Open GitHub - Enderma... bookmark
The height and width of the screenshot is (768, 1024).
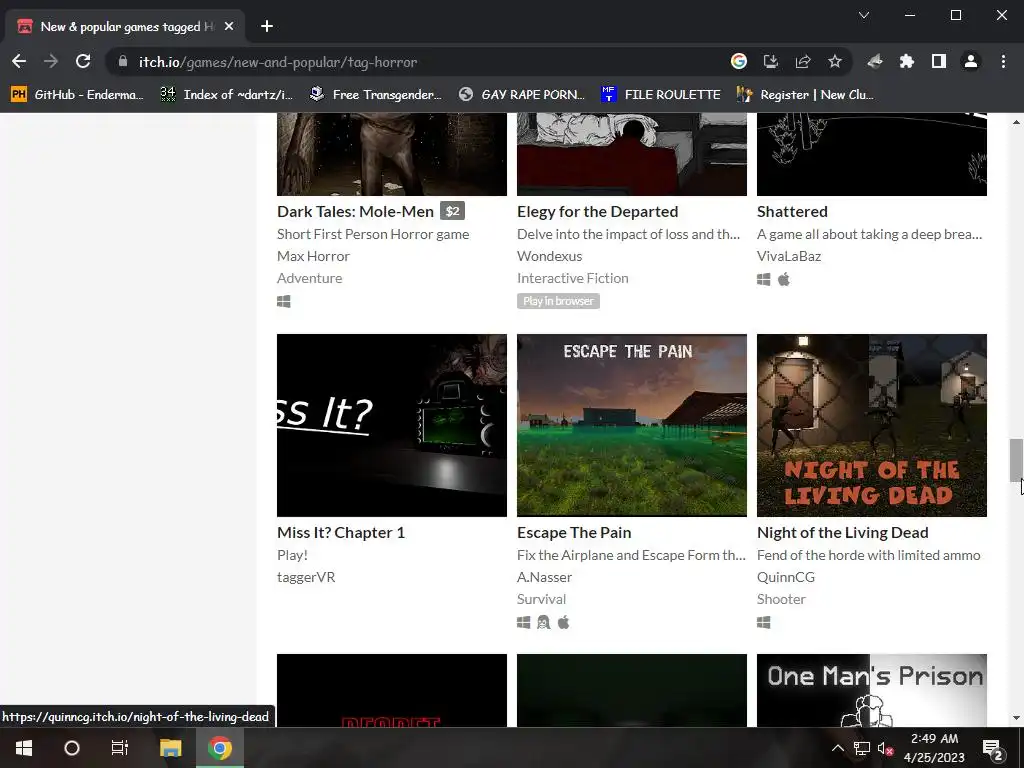pos(77,95)
